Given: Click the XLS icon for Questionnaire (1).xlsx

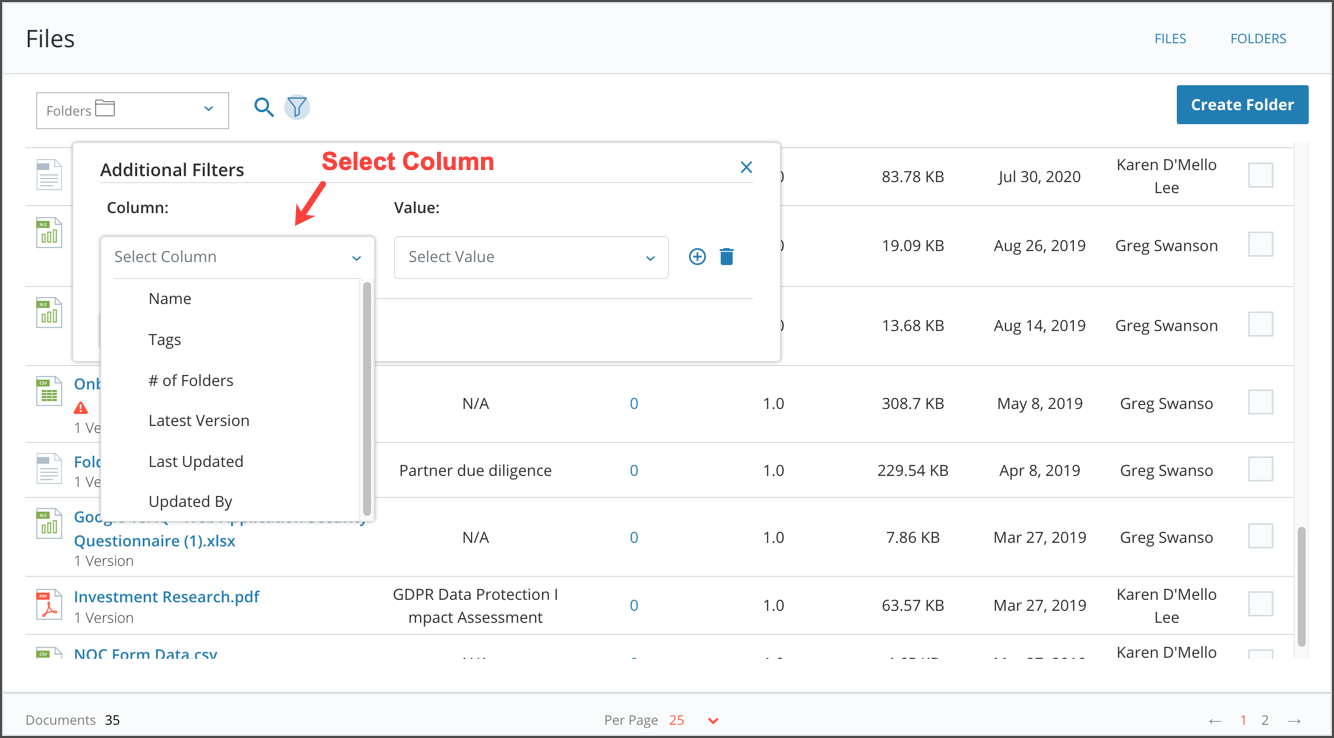Looking at the screenshot, I should pos(49,524).
